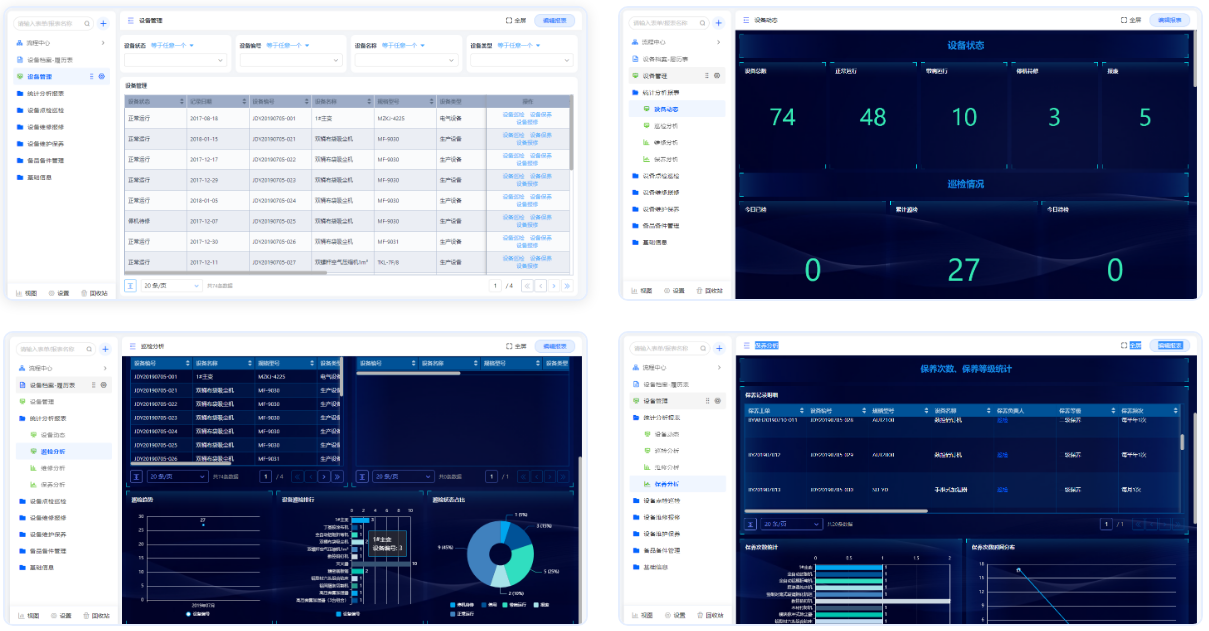The width and height of the screenshot is (1209, 631).
Task: Expand 流程中心 chevron in 设备管理 panel sidebar
Action: coord(103,43)
